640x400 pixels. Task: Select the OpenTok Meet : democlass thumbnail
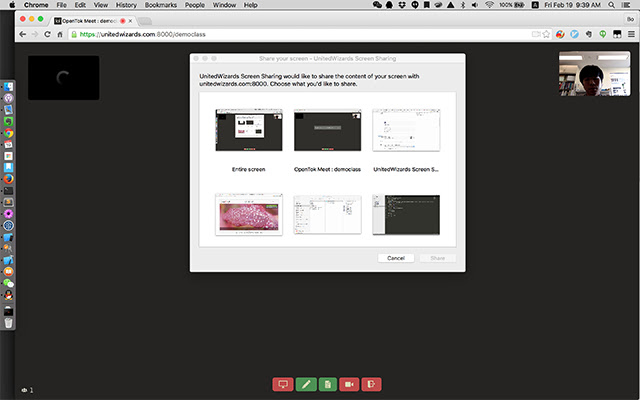[327, 130]
